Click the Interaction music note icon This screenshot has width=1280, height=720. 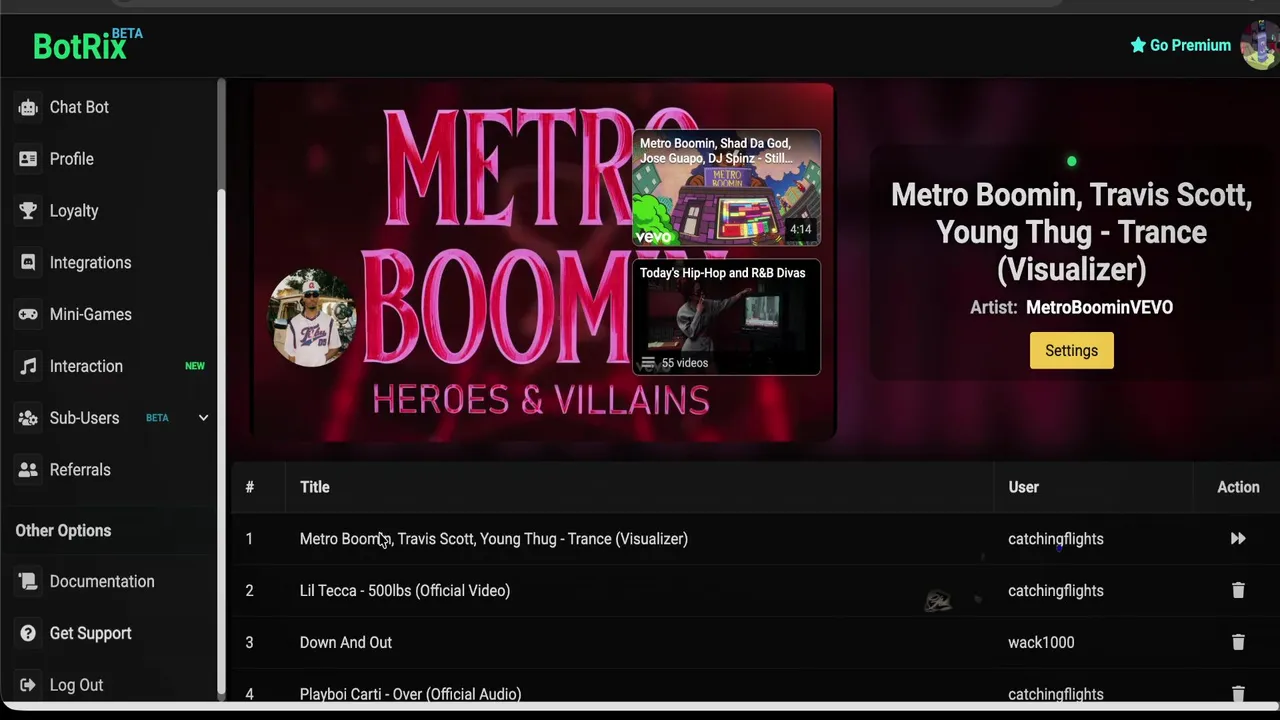[28, 366]
